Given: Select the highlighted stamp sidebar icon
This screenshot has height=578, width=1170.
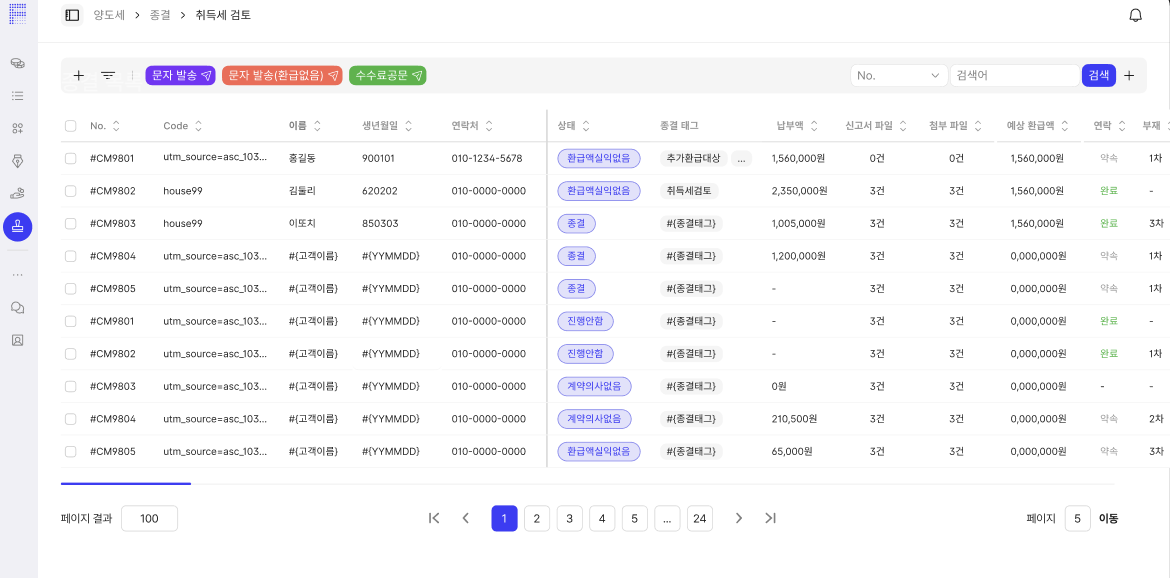Looking at the screenshot, I should point(17,227).
